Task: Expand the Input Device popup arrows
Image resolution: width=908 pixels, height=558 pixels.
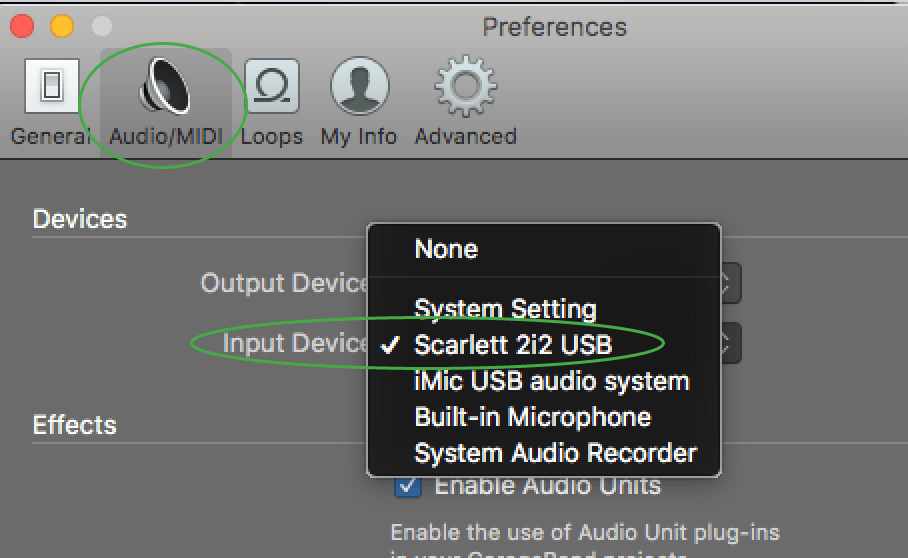Action: [x=730, y=344]
